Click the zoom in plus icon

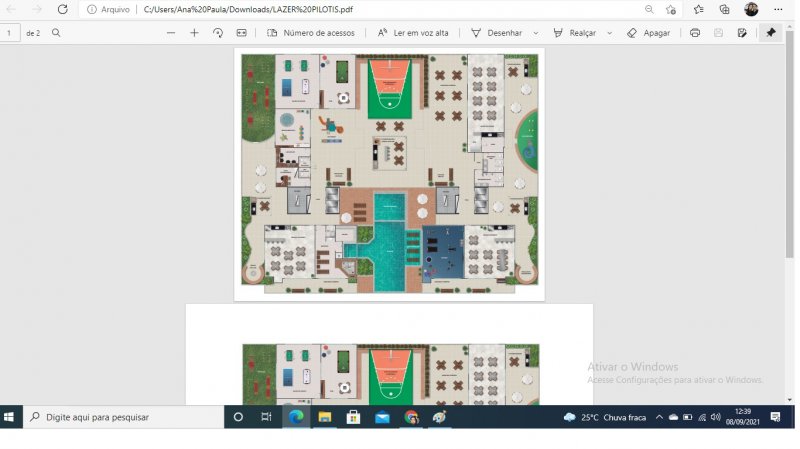pyautogui.click(x=194, y=33)
